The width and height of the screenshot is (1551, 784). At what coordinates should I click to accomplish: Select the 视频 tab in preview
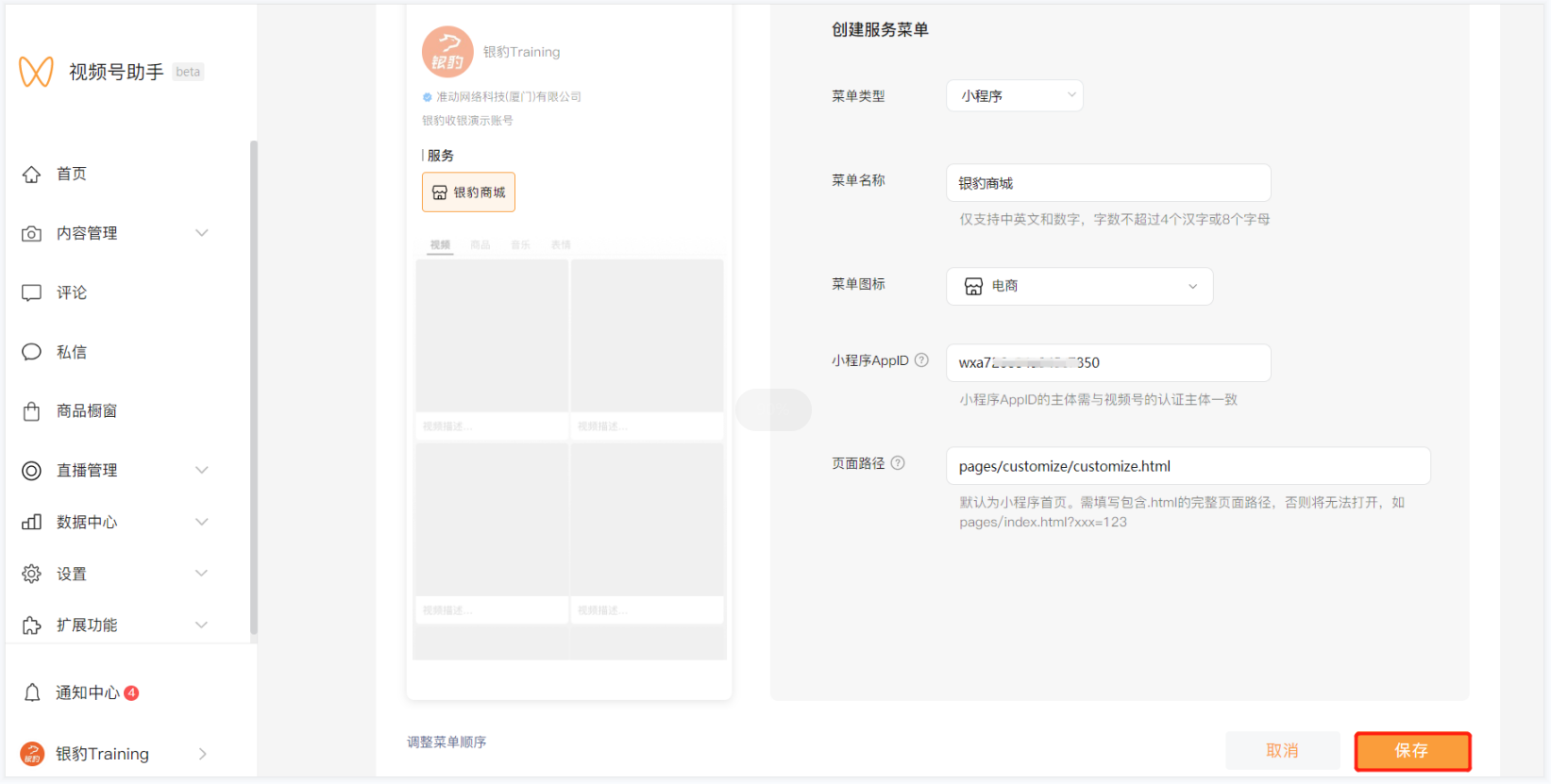pyautogui.click(x=440, y=245)
